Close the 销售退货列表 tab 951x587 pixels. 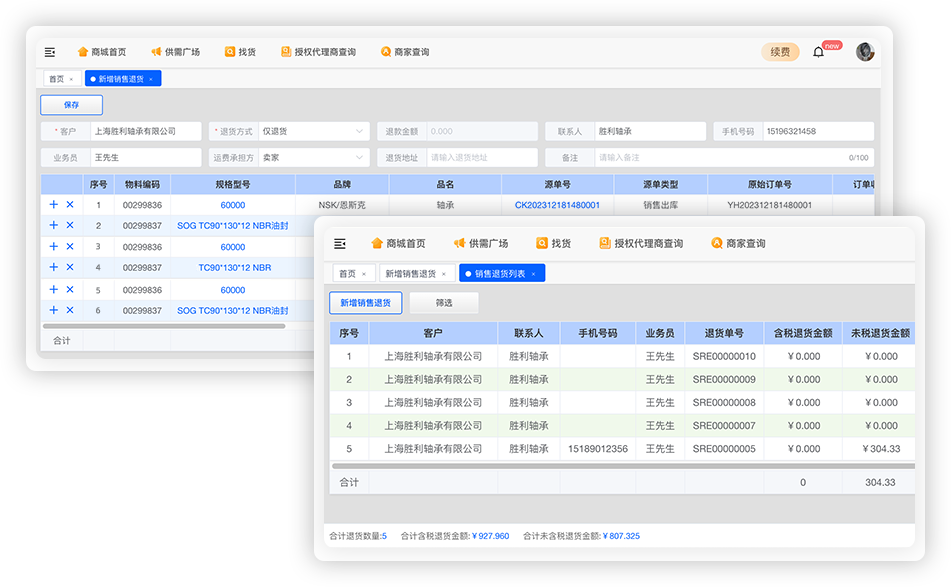[x=534, y=274]
